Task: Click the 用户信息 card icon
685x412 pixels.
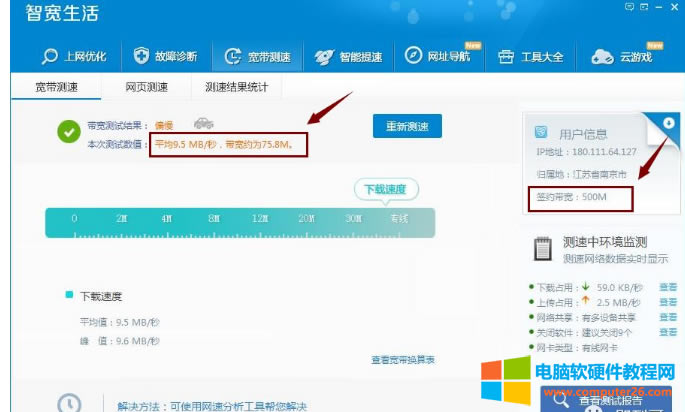Action: (x=541, y=132)
